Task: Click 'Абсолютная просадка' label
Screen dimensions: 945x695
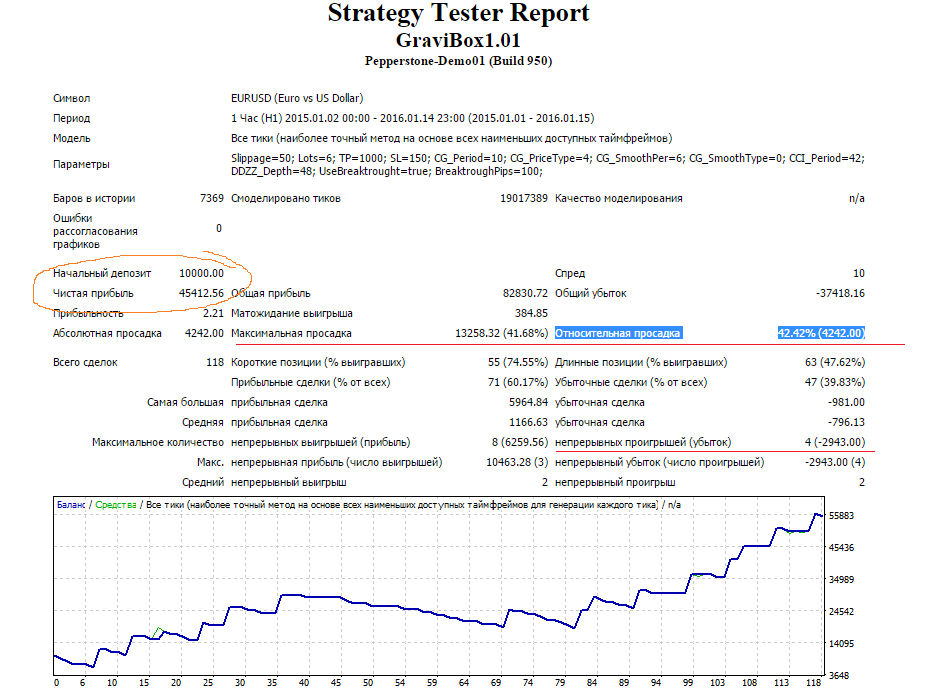Action: 107,333
